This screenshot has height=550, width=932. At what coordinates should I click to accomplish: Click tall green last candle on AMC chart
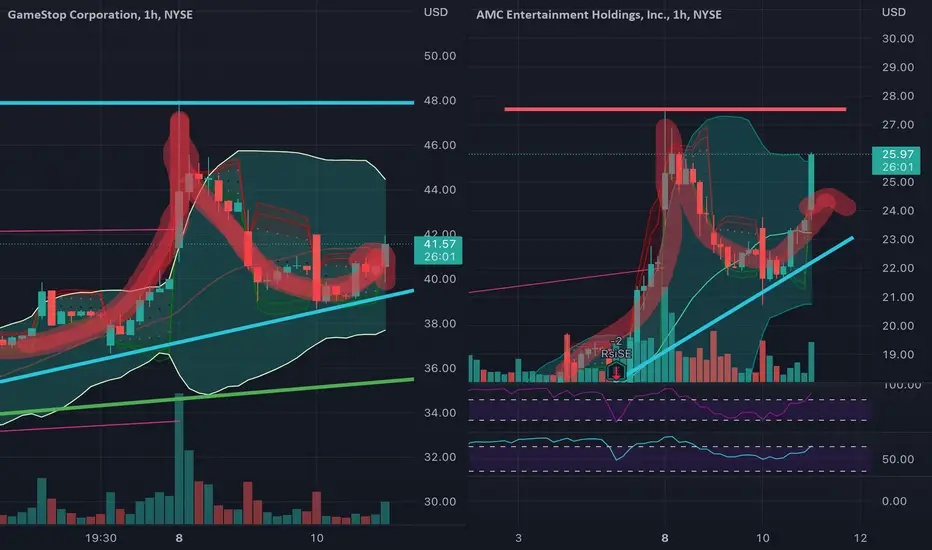[x=811, y=183]
